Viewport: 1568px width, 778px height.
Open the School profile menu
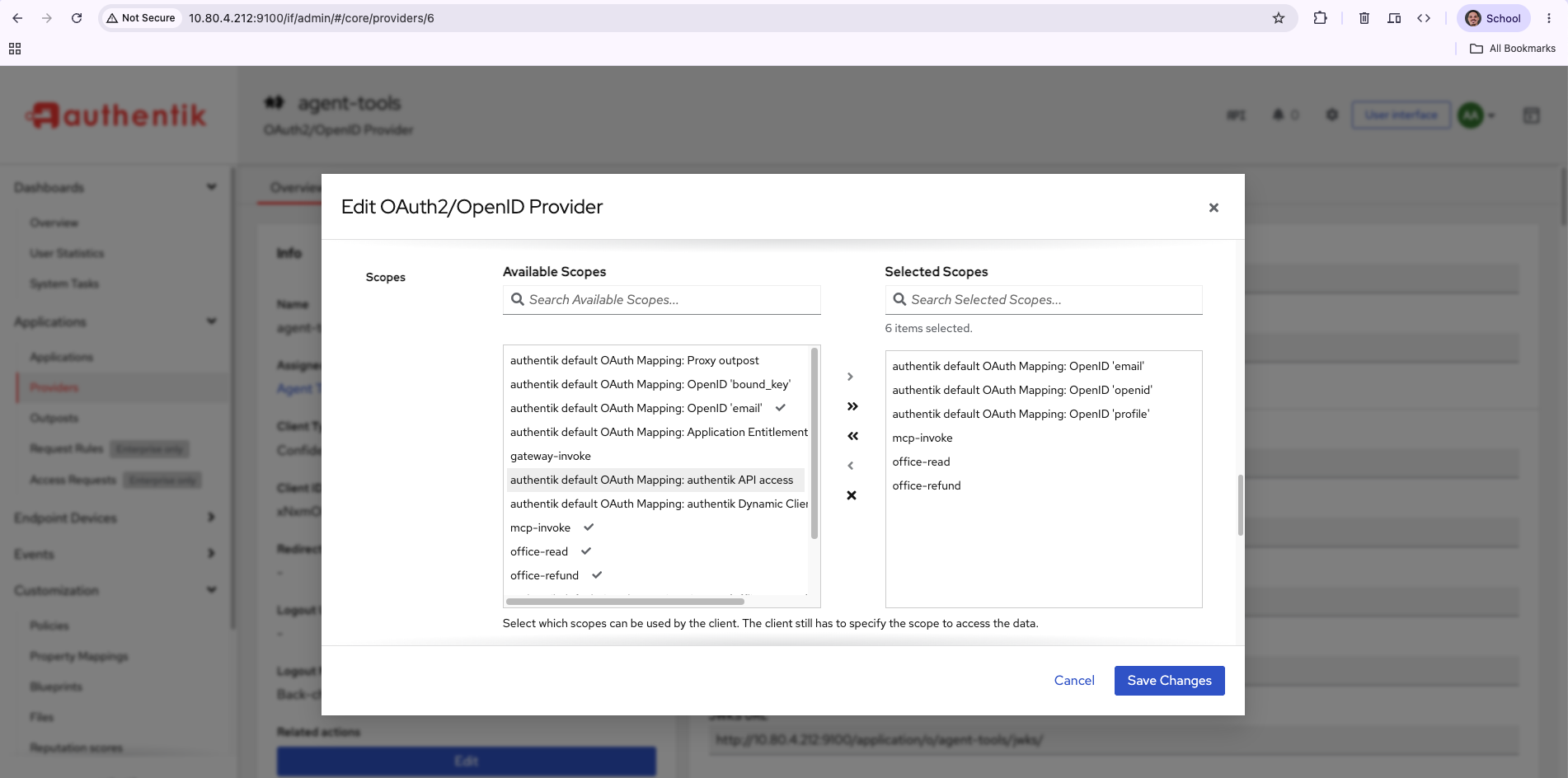[x=1493, y=18]
